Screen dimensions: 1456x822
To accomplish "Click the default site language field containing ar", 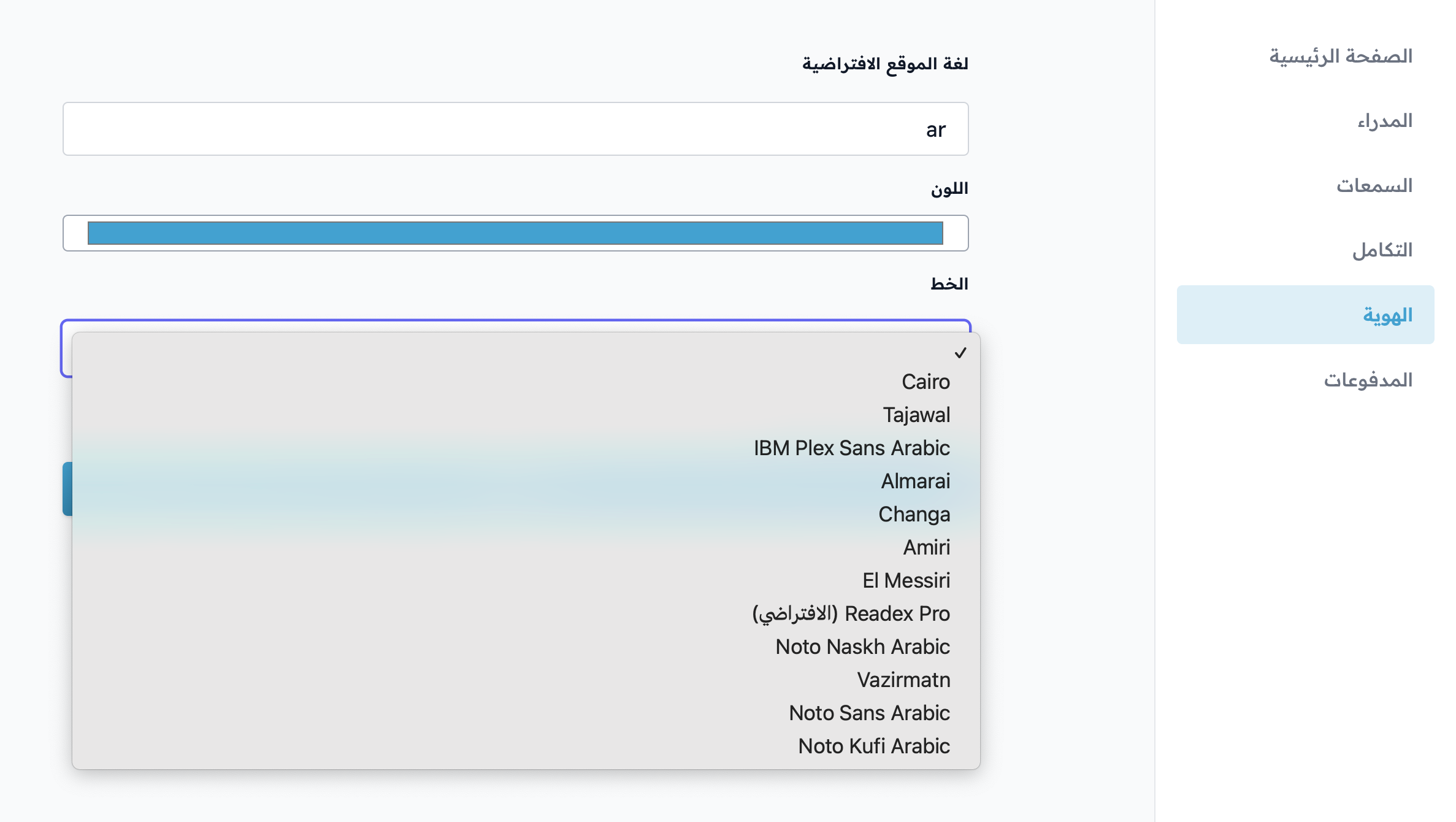I will click(x=515, y=129).
